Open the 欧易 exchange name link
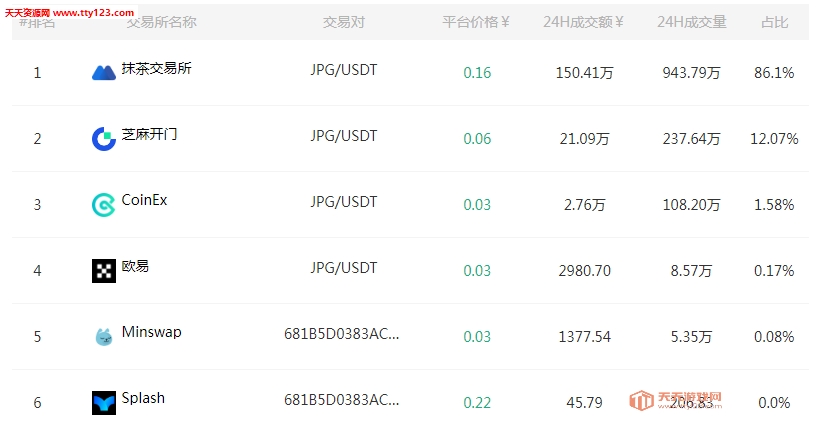 [x=135, y=266]
